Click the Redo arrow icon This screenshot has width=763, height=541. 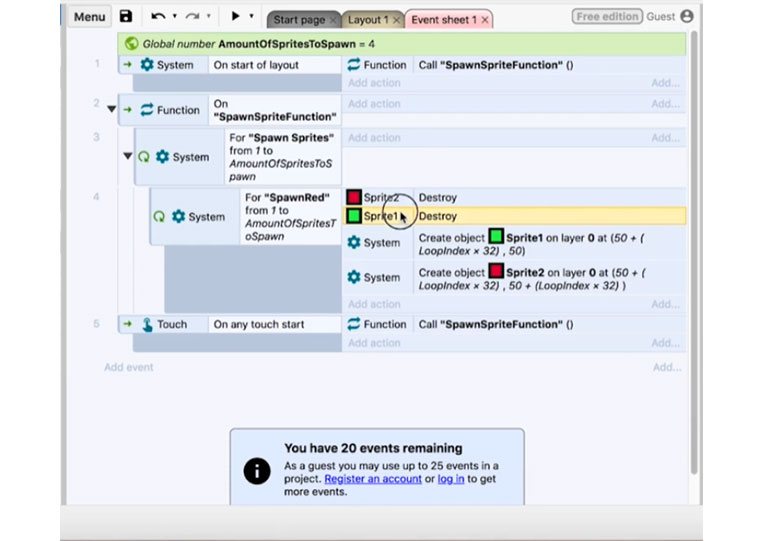coord(192,17)
